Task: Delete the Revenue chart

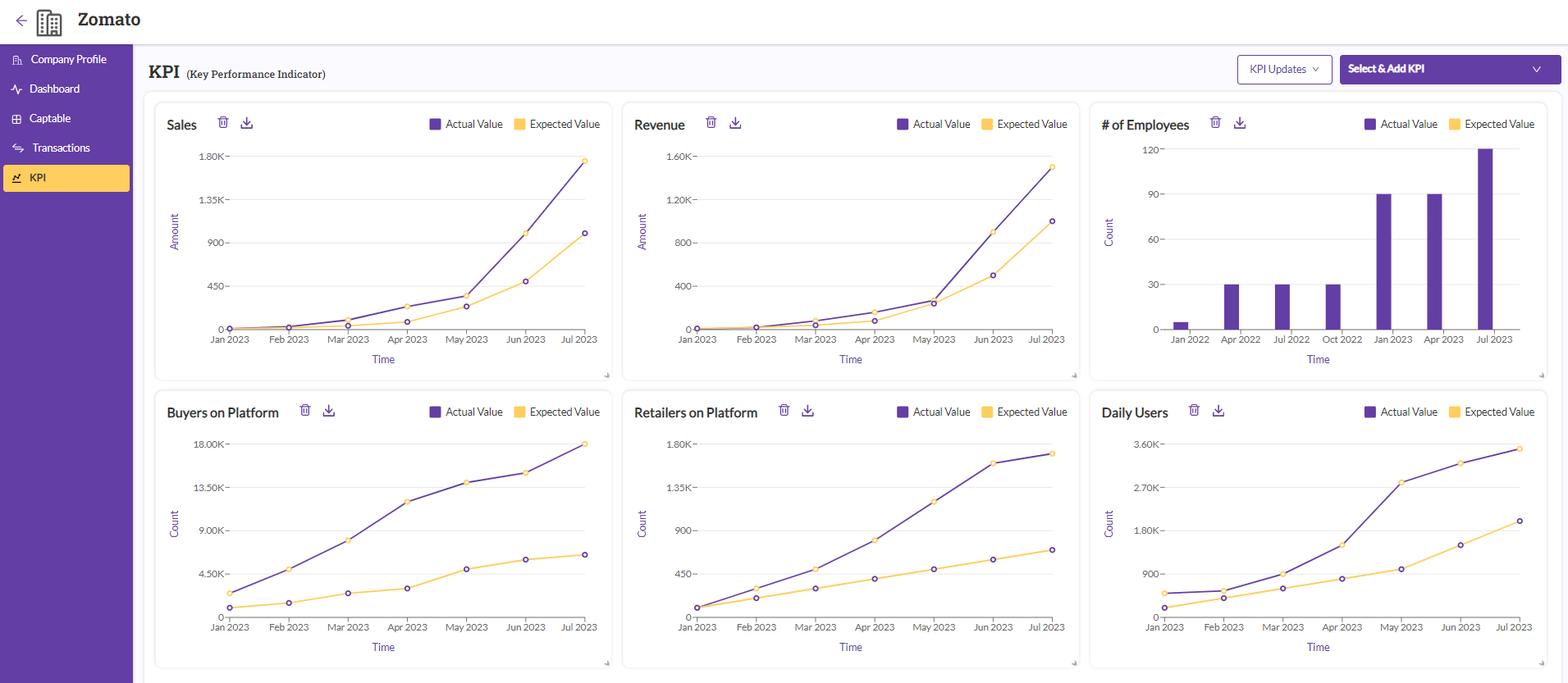Action: coord(711,123)
